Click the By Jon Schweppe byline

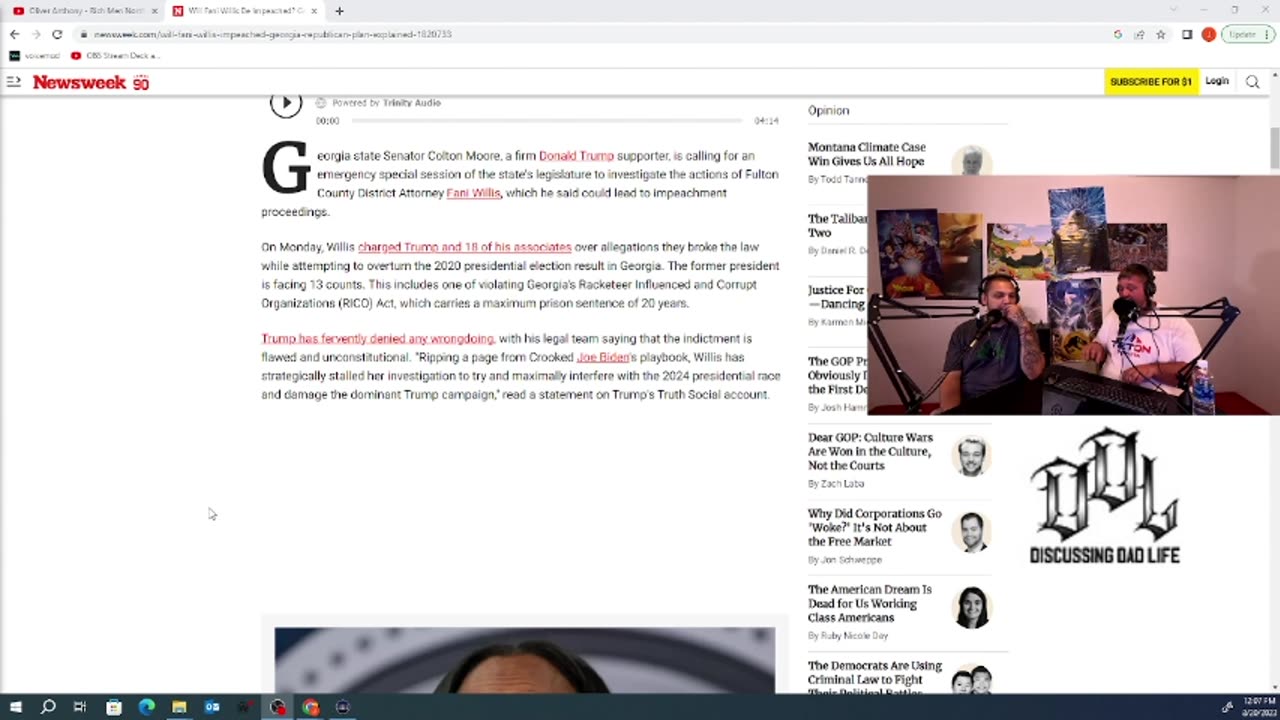[845, 560]
